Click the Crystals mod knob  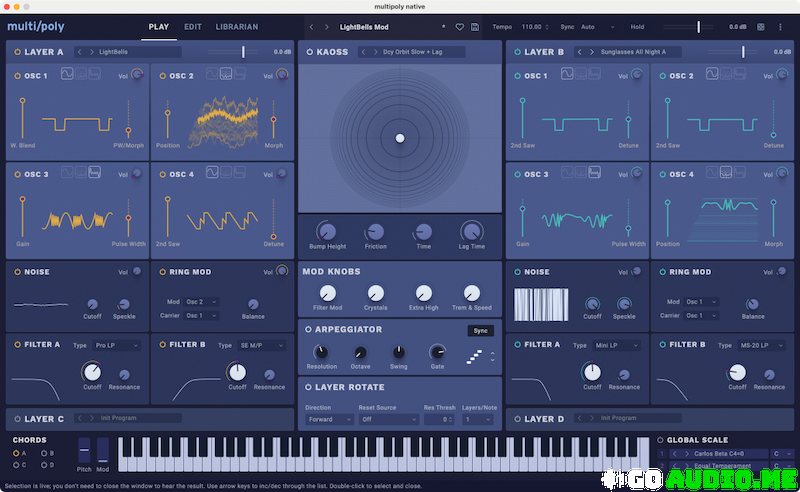pyautogui.click(x=376, y=293)
